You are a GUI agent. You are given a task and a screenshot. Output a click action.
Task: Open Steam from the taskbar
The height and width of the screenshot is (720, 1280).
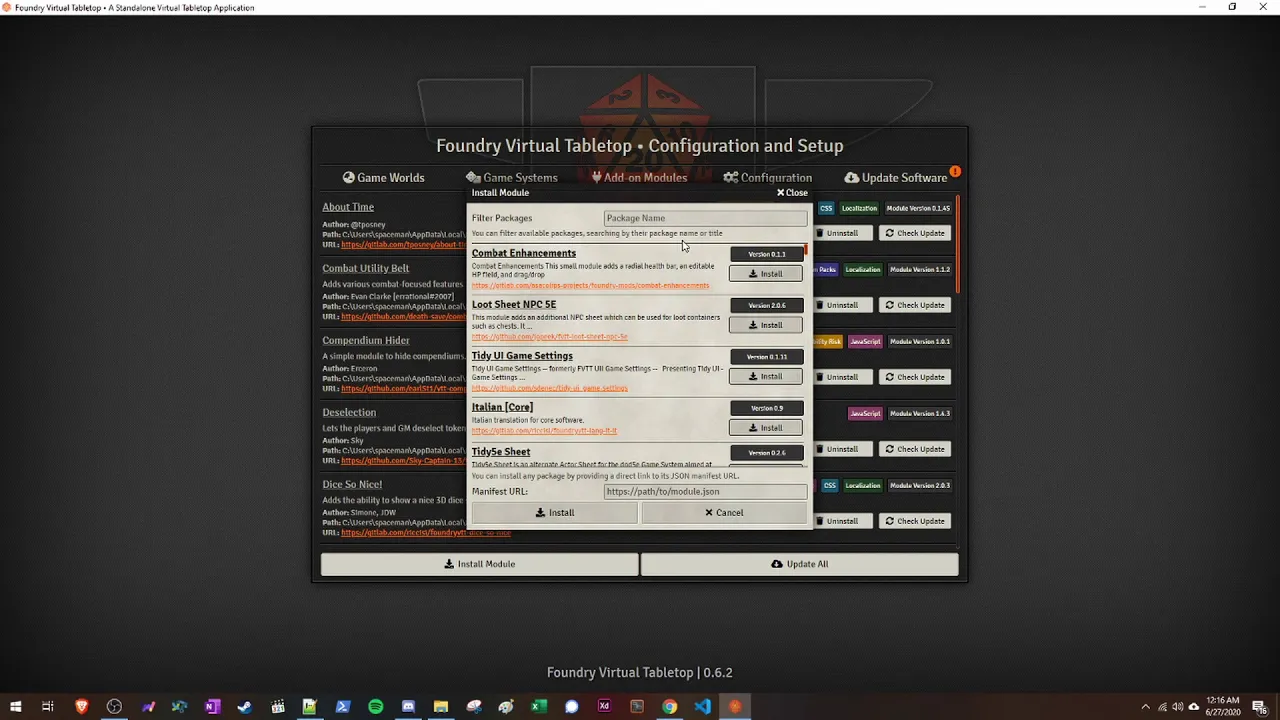[x=244, y=706]
